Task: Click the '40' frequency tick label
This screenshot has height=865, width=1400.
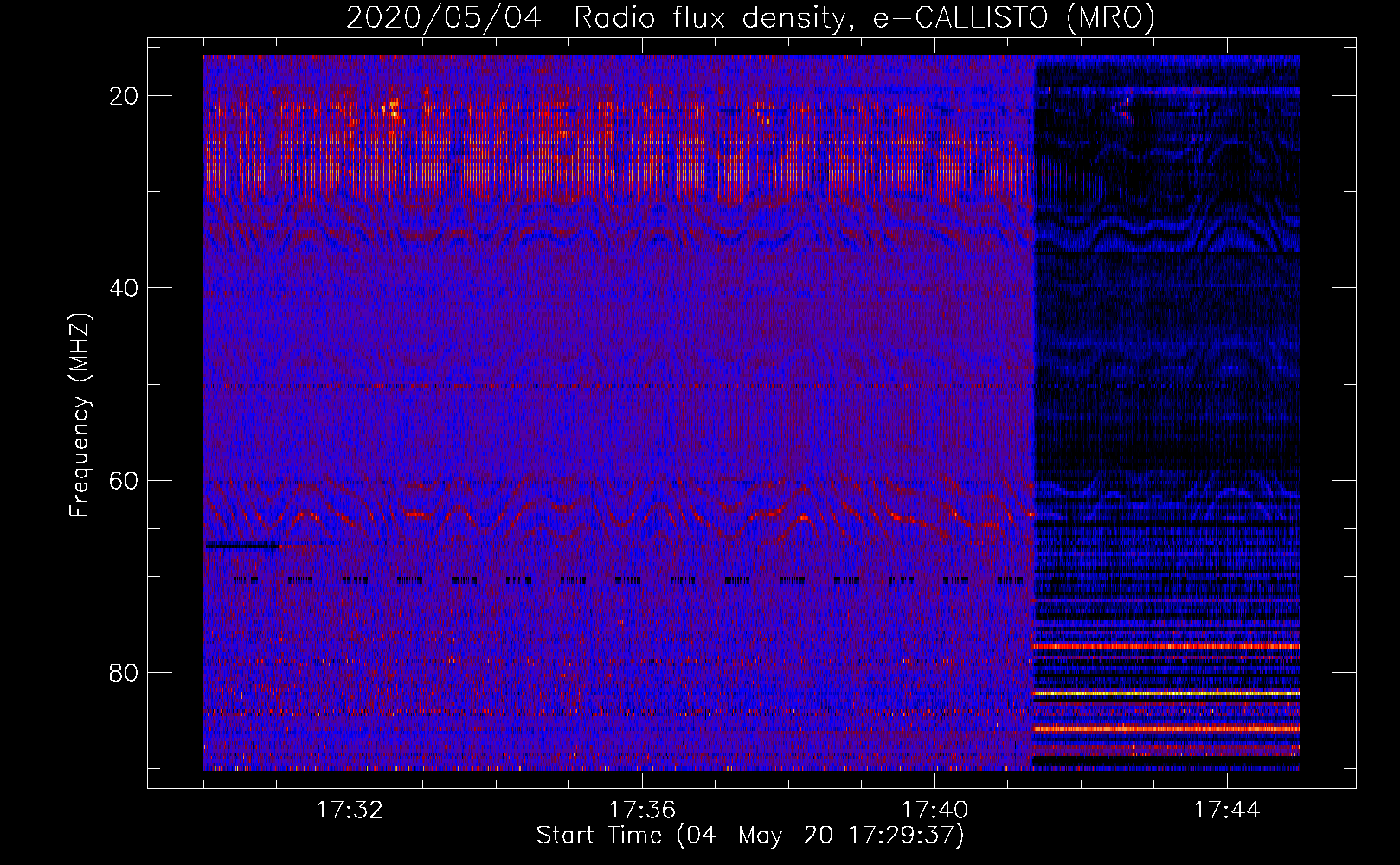Action: [125, 288]
